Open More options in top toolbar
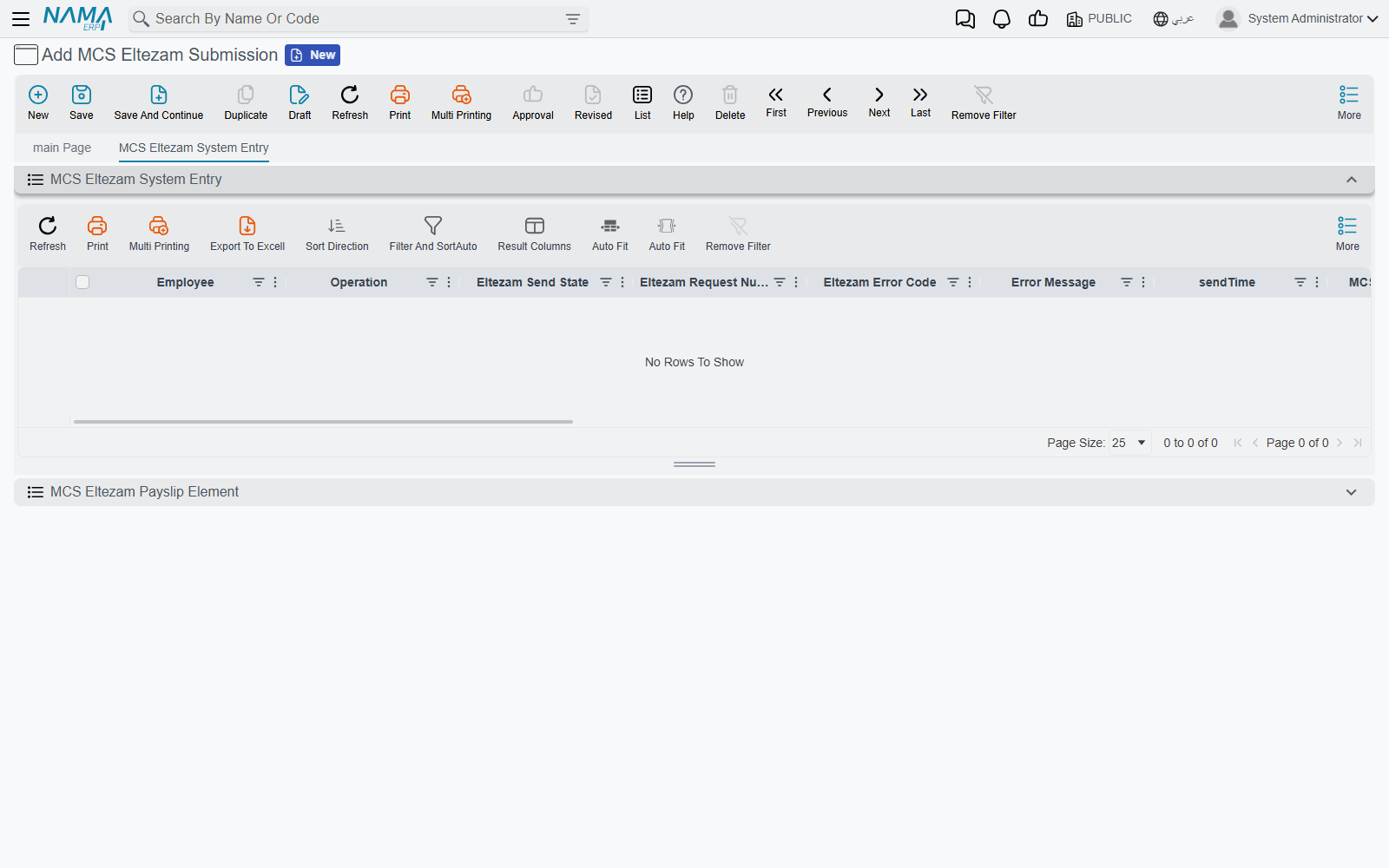 tap(1349, 102)
